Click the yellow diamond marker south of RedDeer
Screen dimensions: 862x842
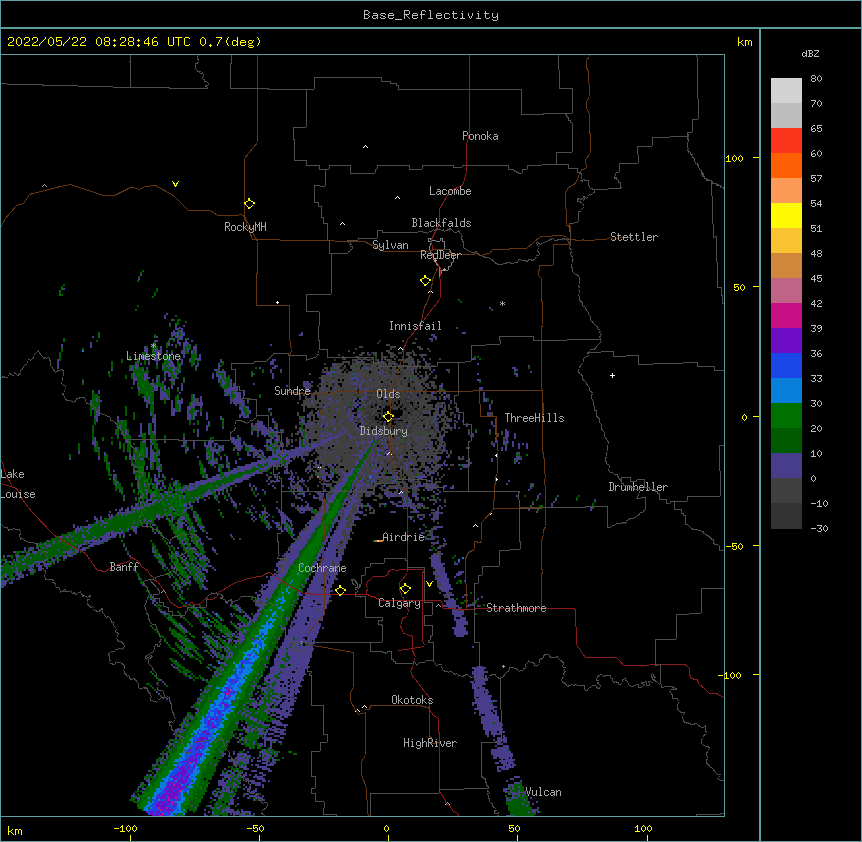426,281
